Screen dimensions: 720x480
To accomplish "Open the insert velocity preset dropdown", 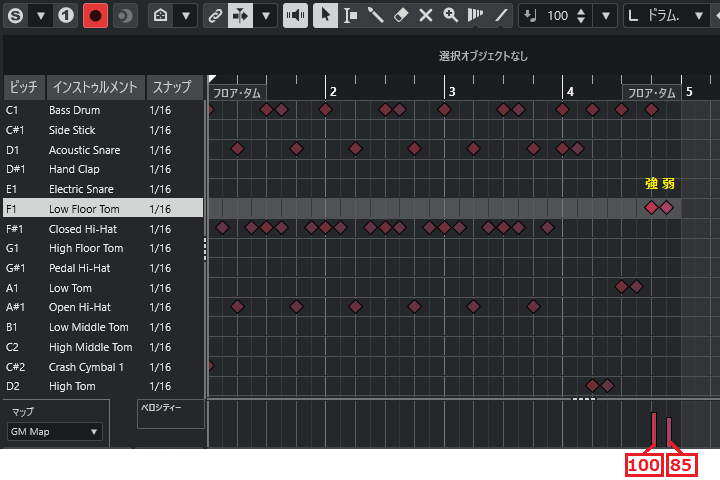I will 606,16.
